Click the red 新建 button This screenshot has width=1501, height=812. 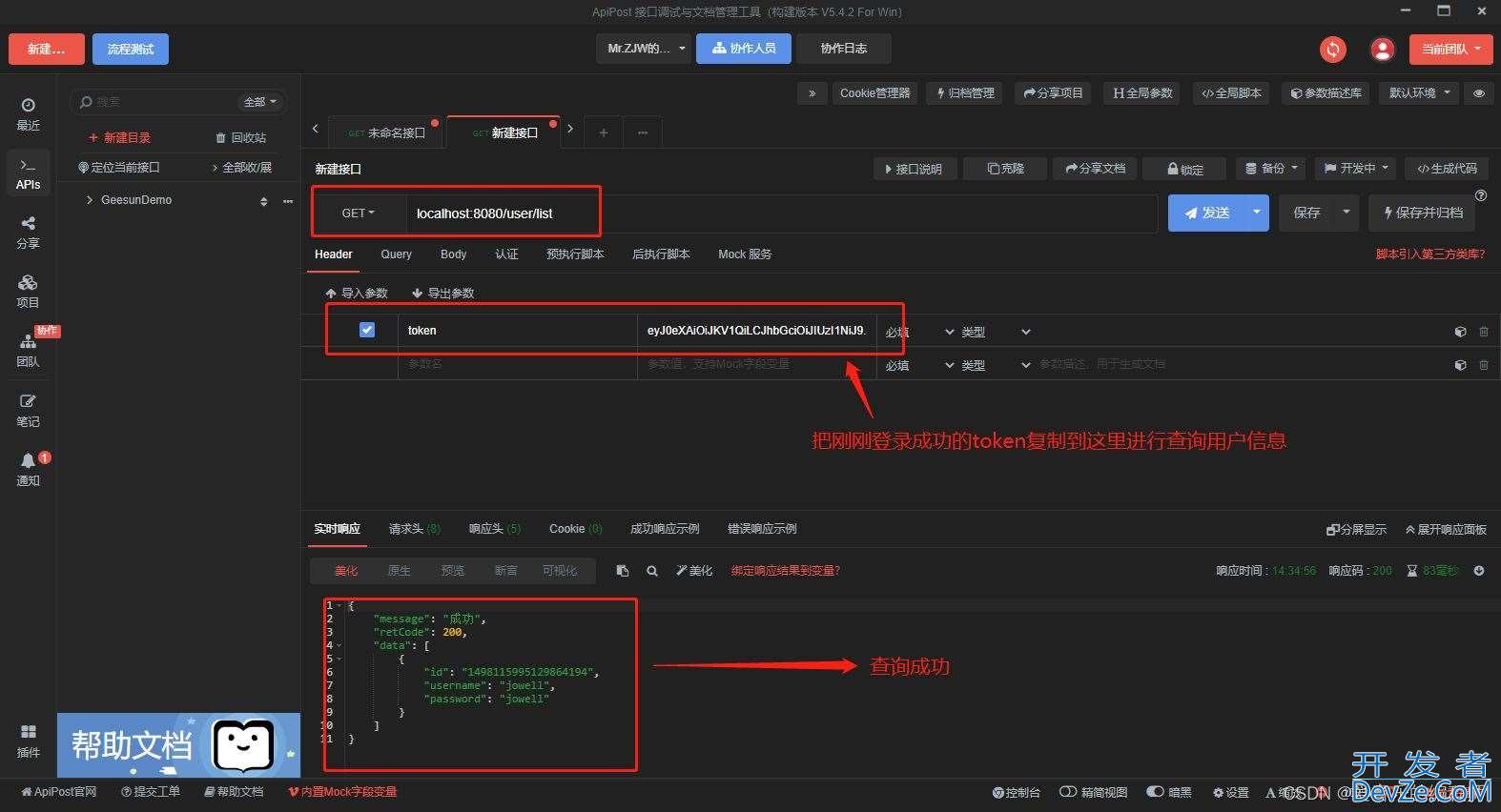pos(47,49)
